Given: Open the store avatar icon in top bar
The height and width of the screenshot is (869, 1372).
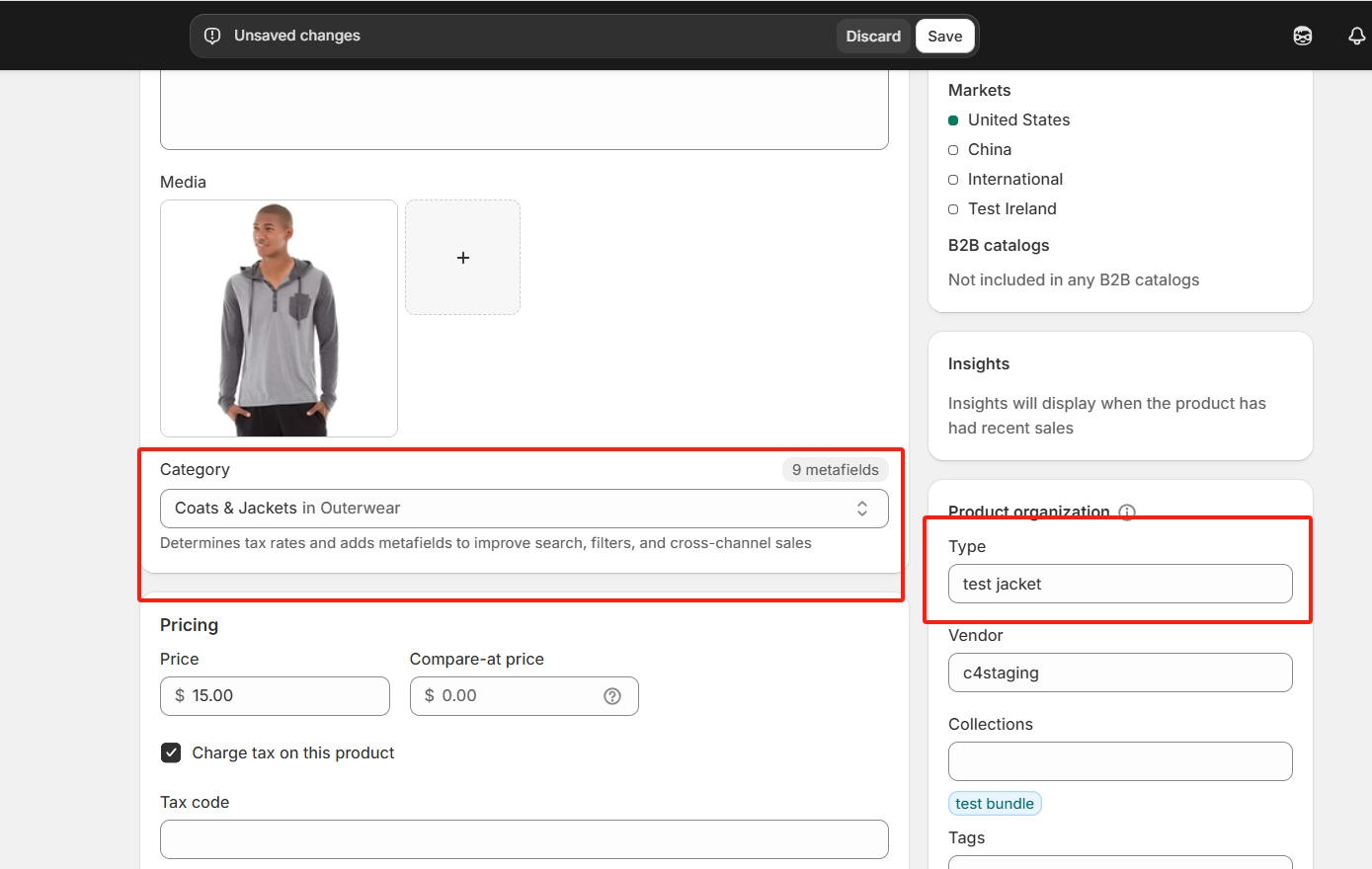Looking at the screenshot, I should (x=1302, y=36).
